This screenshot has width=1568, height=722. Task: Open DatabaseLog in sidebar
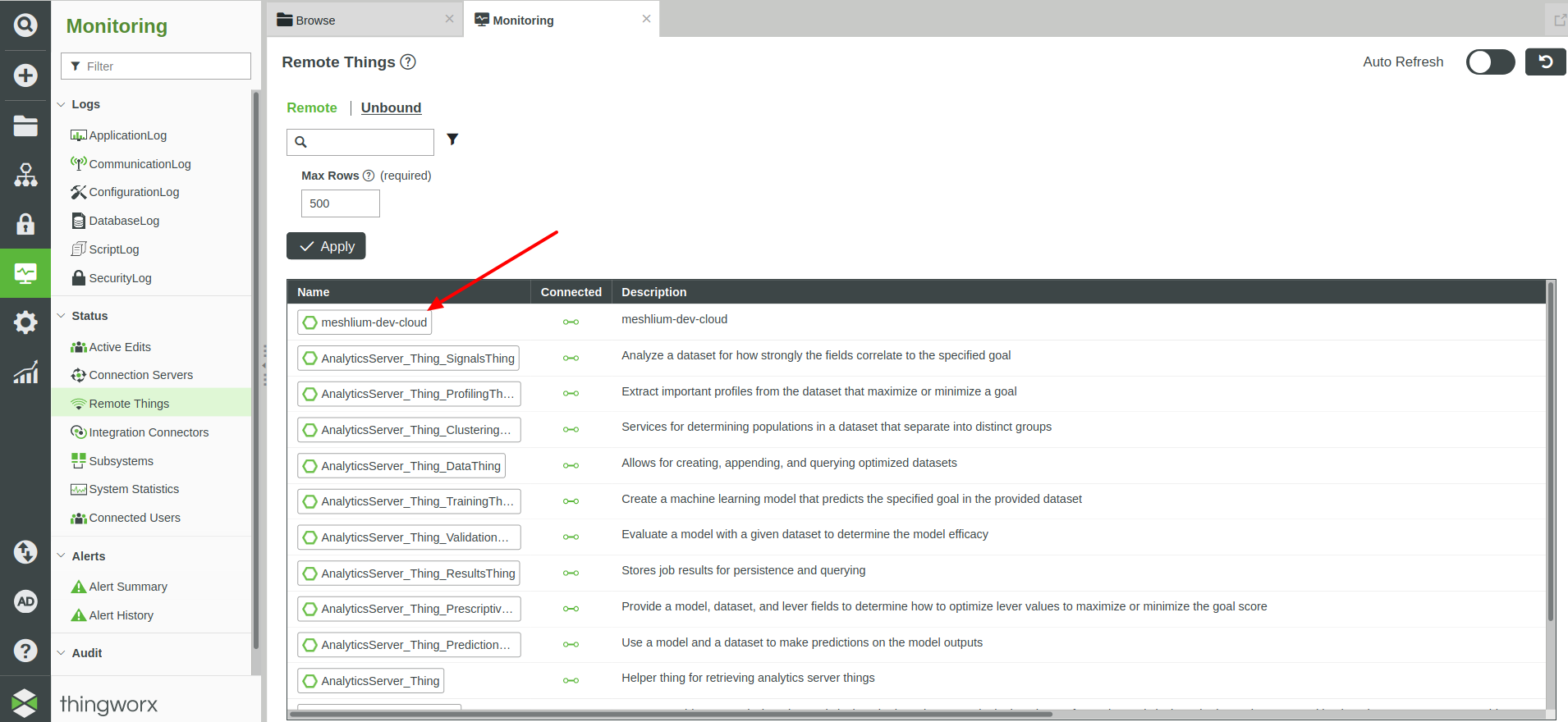point(116,221)
